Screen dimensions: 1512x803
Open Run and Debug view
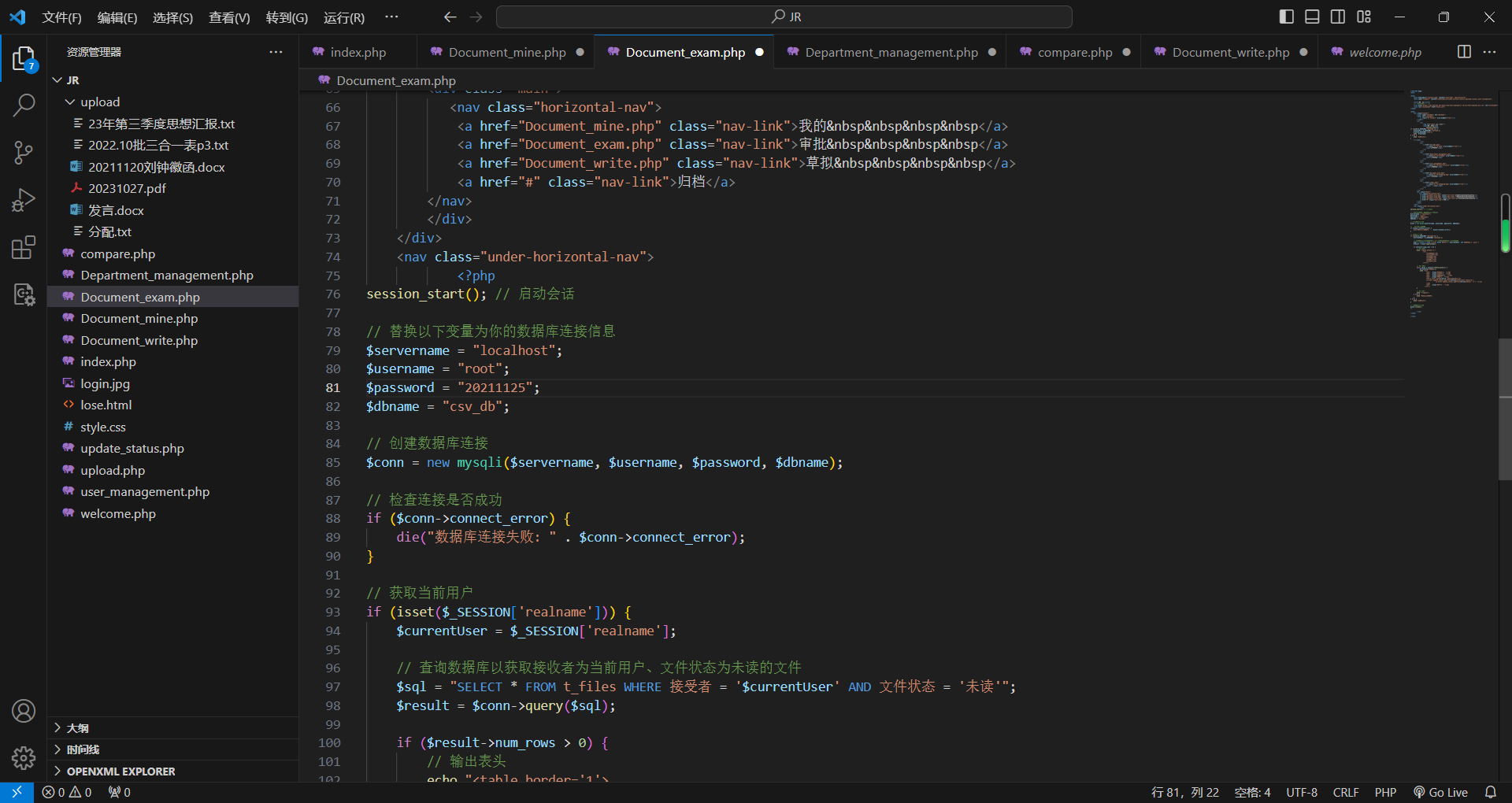[x=24, y=200]
